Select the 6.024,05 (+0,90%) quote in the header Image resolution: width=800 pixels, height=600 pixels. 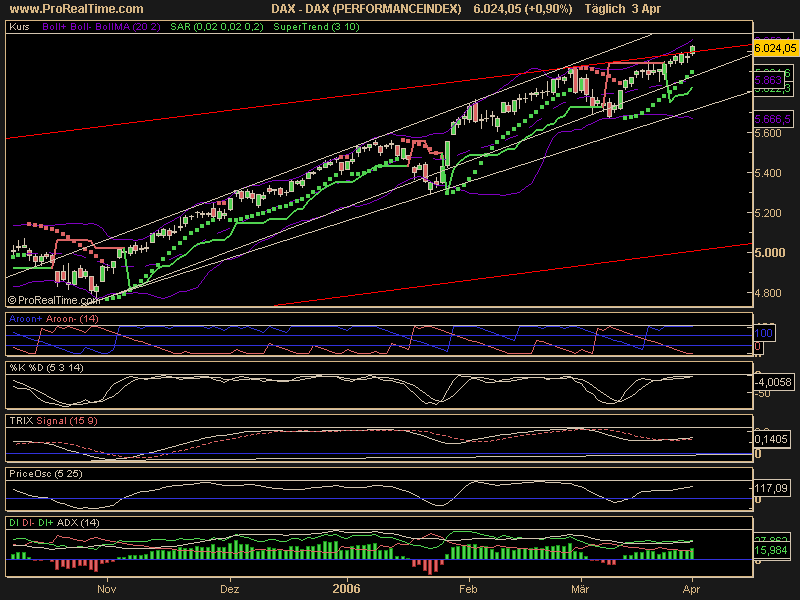coord(522,9)
